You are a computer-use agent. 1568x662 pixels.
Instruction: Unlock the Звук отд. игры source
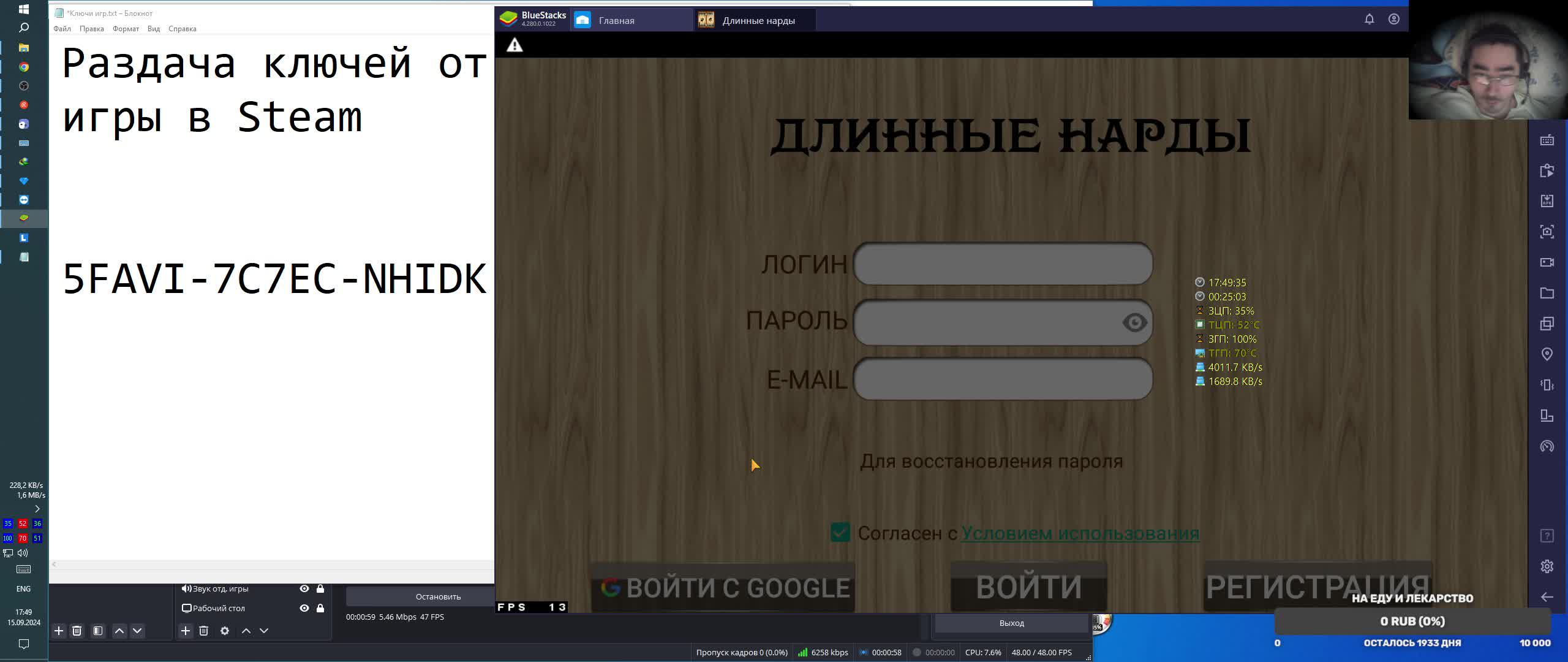320,588
